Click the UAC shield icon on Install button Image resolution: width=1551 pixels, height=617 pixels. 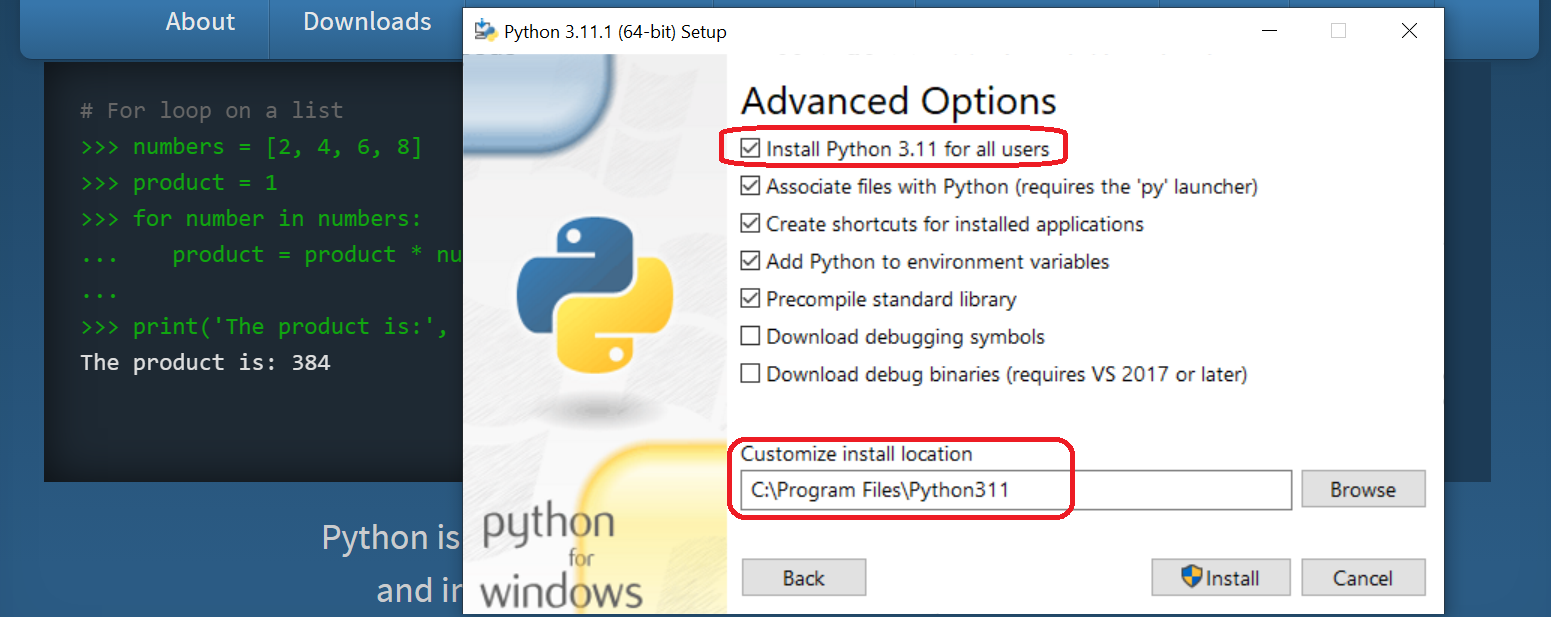pyautogui.click(x=1192, y=577)
